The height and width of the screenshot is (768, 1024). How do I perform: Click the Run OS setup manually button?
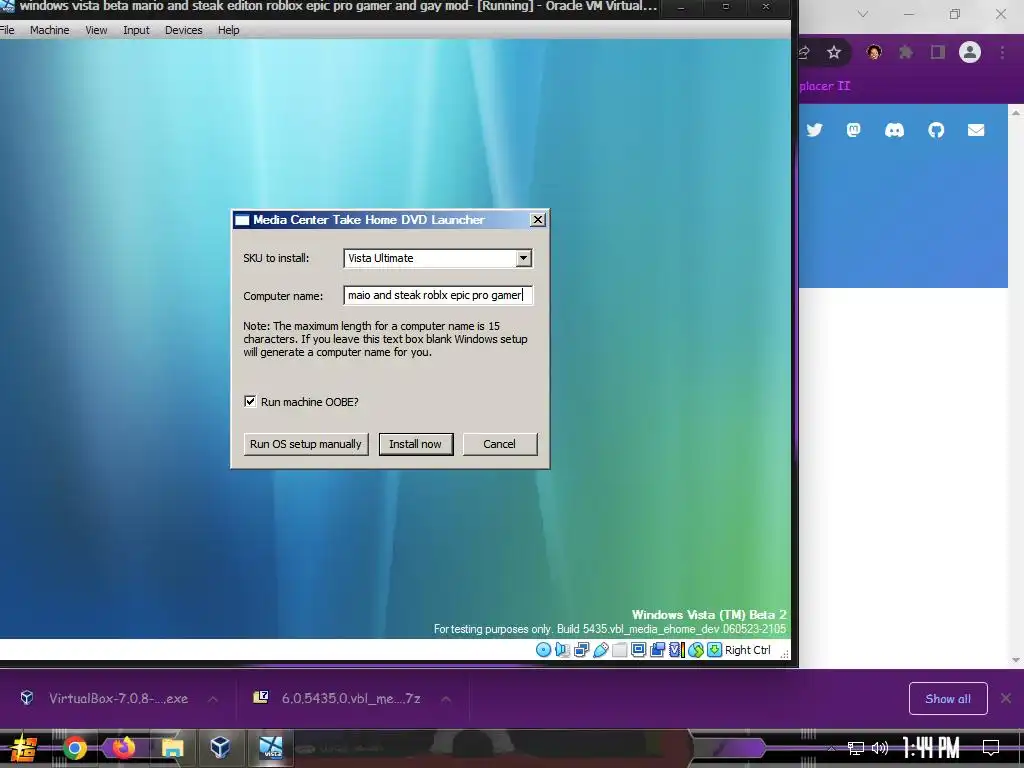[306, 444]
